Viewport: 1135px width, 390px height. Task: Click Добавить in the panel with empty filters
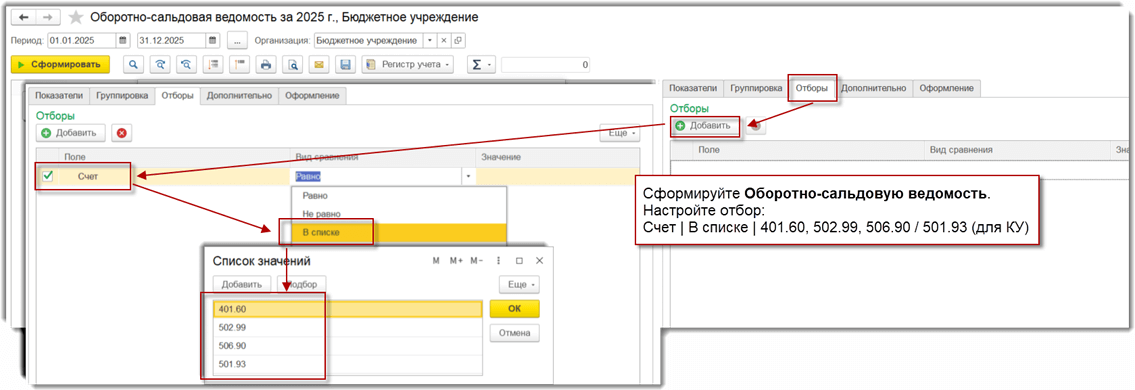(x=705, y=126)
